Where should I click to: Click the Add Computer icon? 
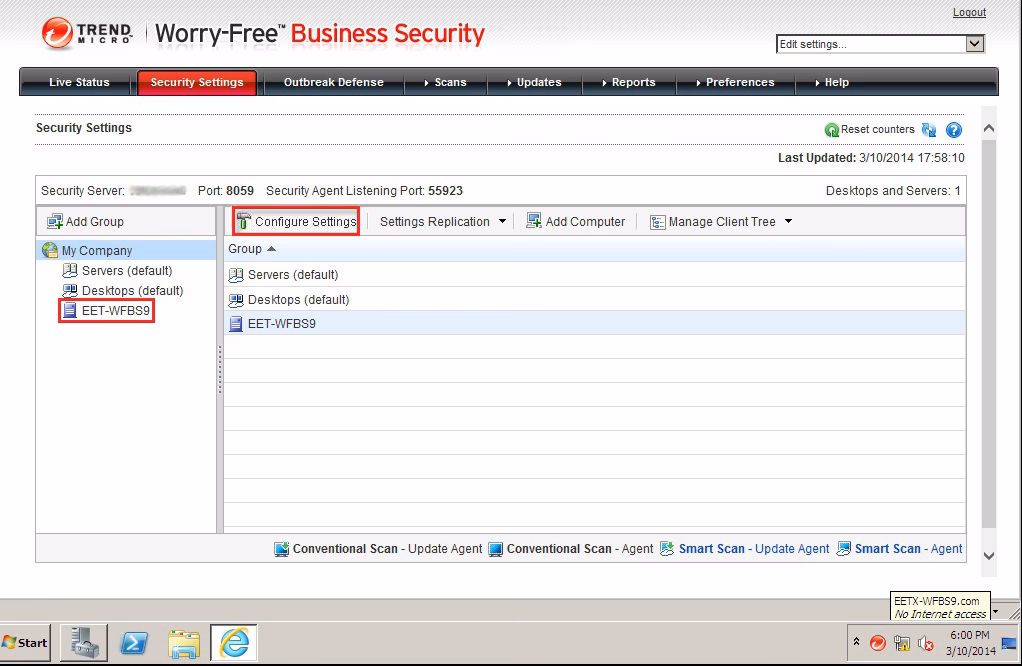(x=534, y=221)
